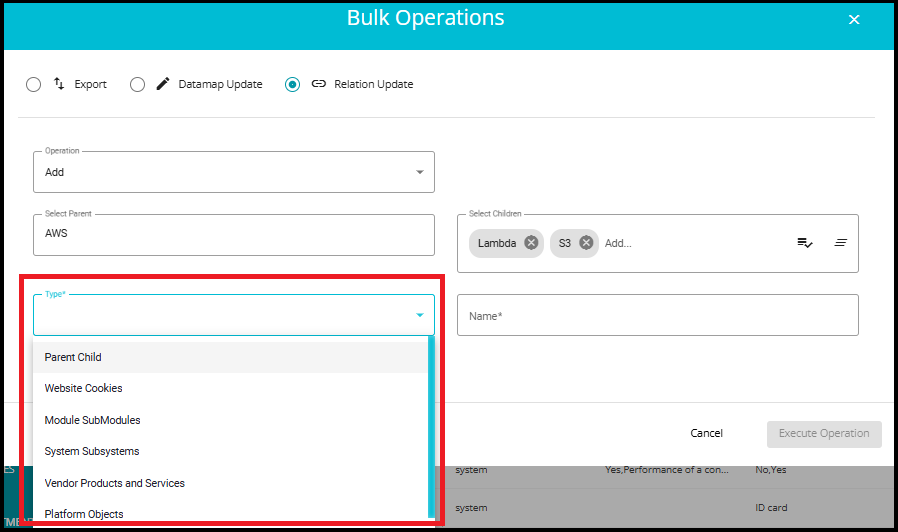Pick the Vendor Products and Services option
This screenshot has width=898, height=532.
114,483
